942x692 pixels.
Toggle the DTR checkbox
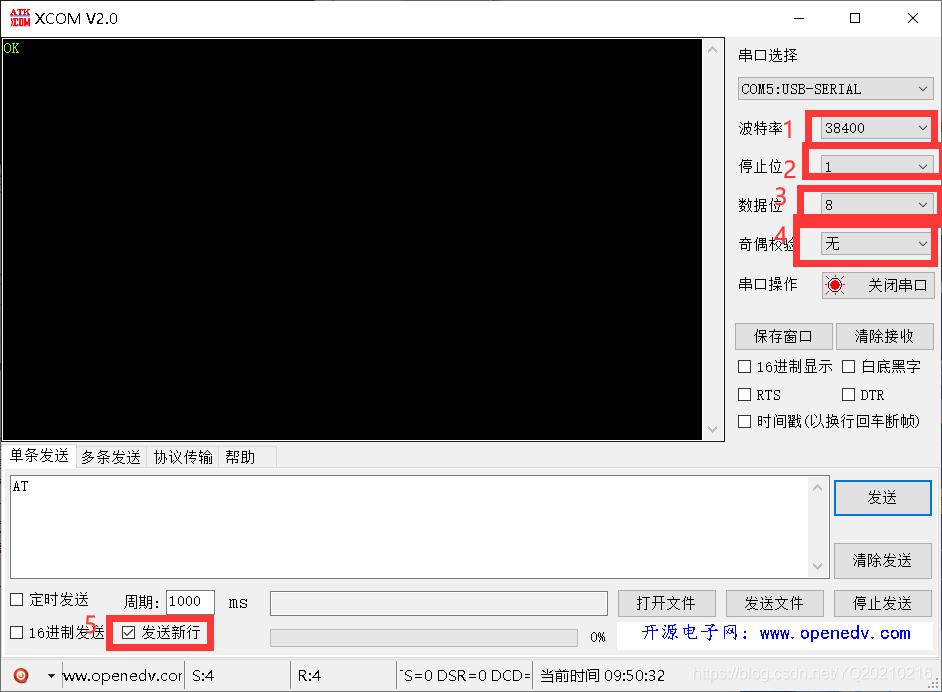pyautogui.click(x=848, y=395)
